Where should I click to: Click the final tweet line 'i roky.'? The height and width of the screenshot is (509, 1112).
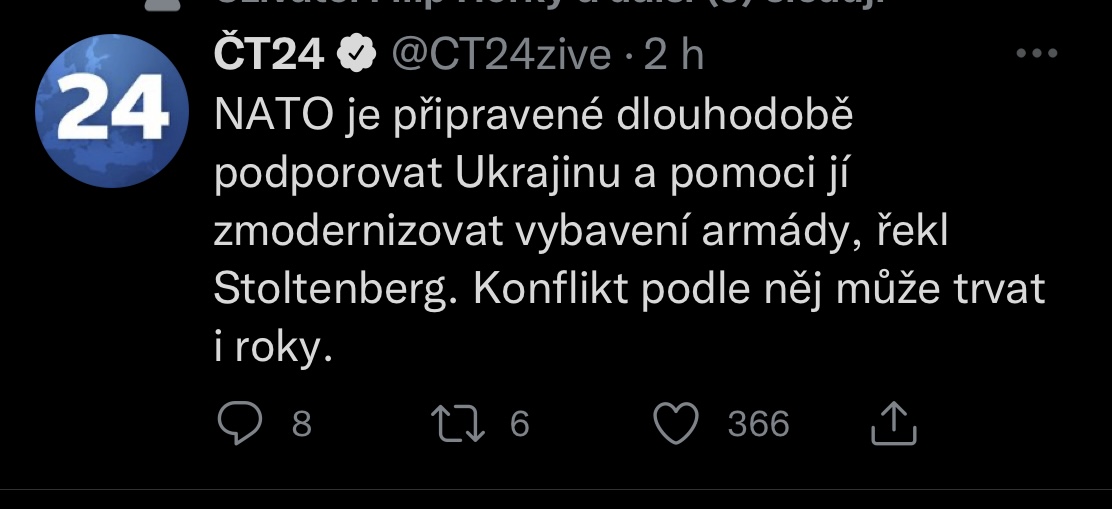point(272,347)
